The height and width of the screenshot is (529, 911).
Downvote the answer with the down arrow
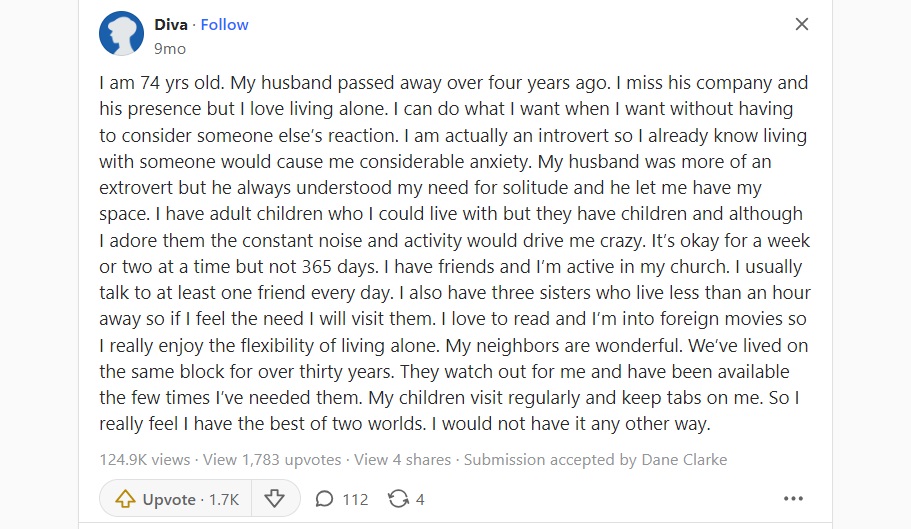(x=274, y=499)
